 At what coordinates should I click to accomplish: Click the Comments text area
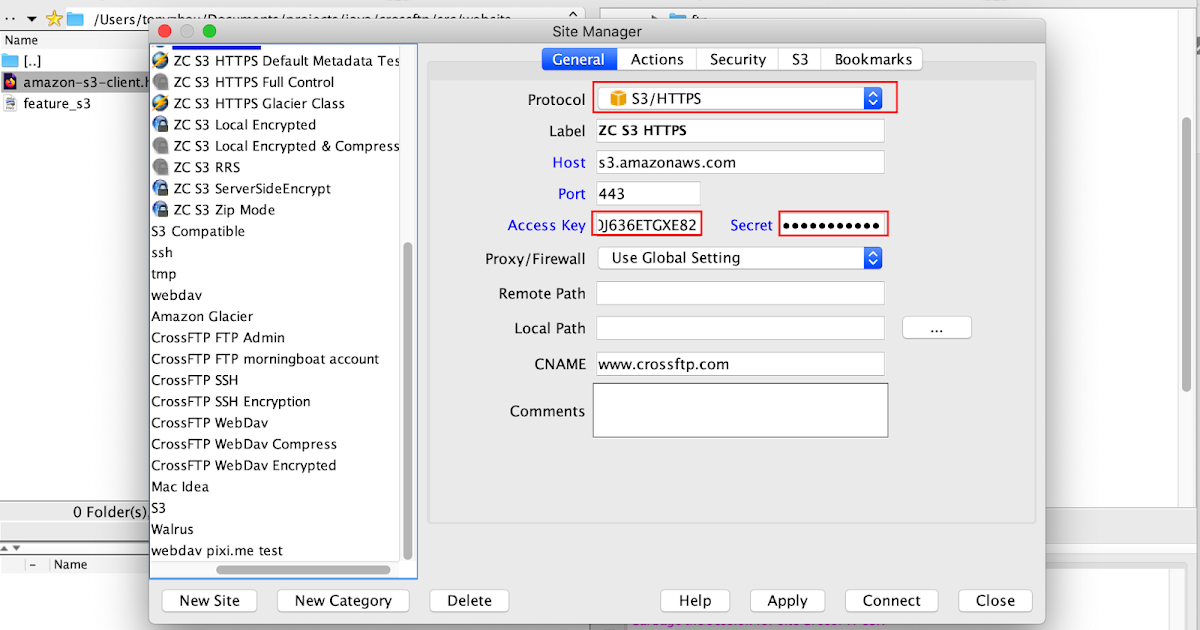(x=740, y=410)
